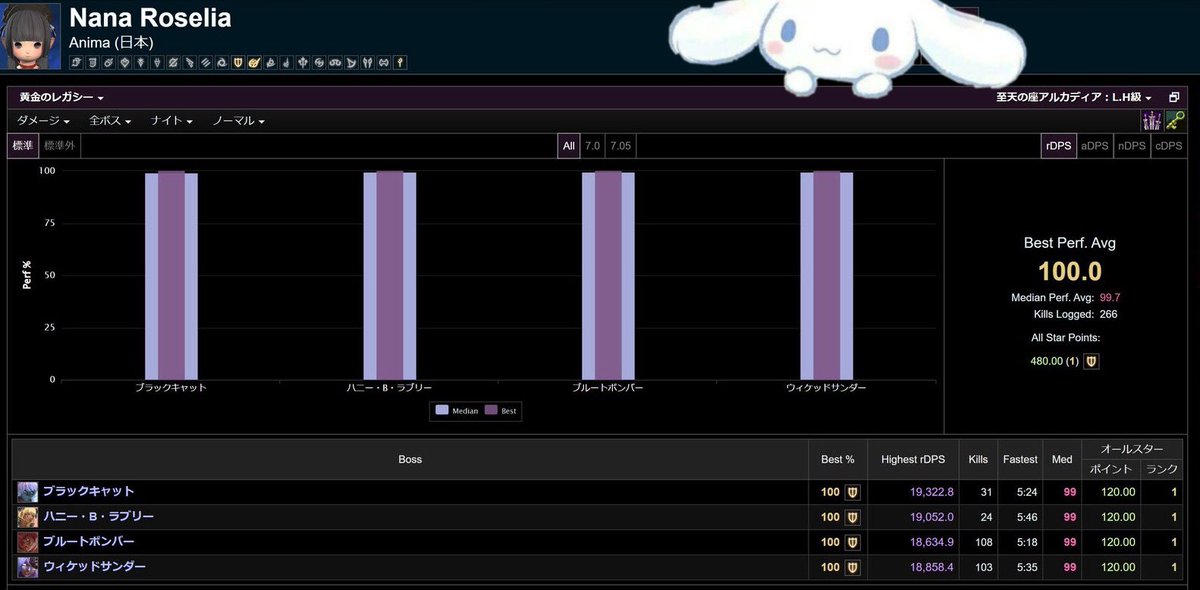
Task: Click the gold key icon above the metric tabs
Action: point(1177,120)
